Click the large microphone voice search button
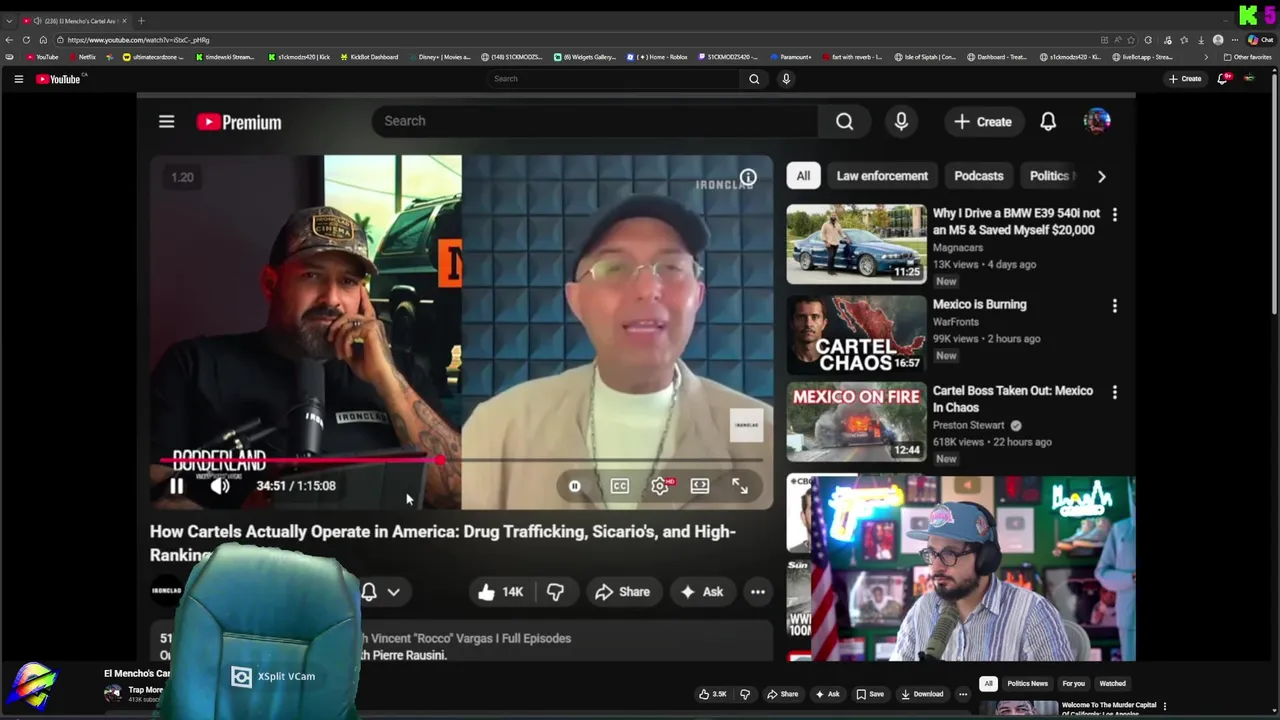The width and height of the screenshot is (1280, 720). pos(901,121)
